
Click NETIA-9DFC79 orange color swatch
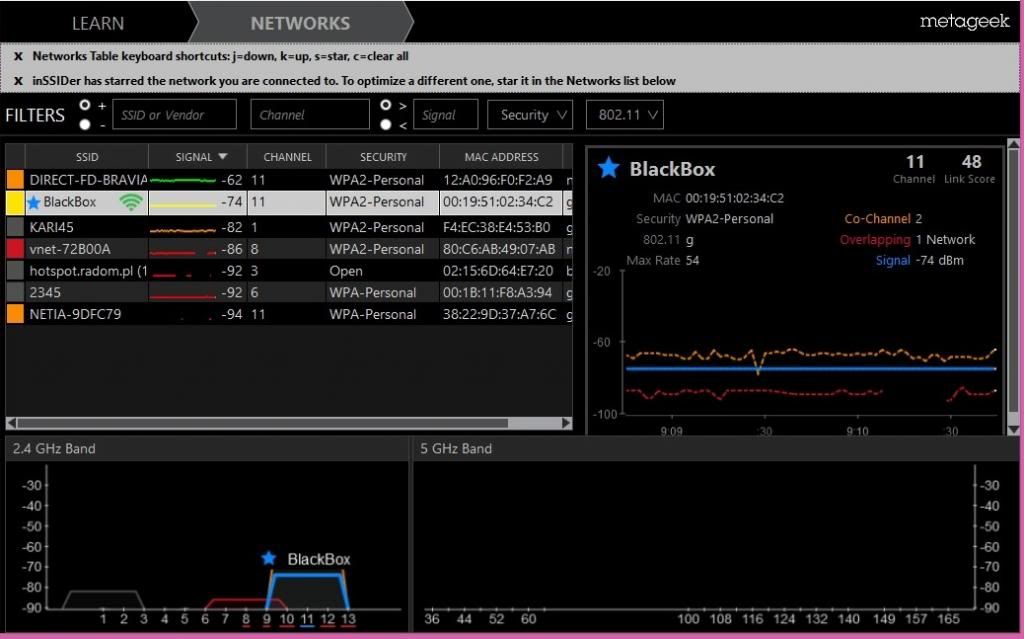15,314
